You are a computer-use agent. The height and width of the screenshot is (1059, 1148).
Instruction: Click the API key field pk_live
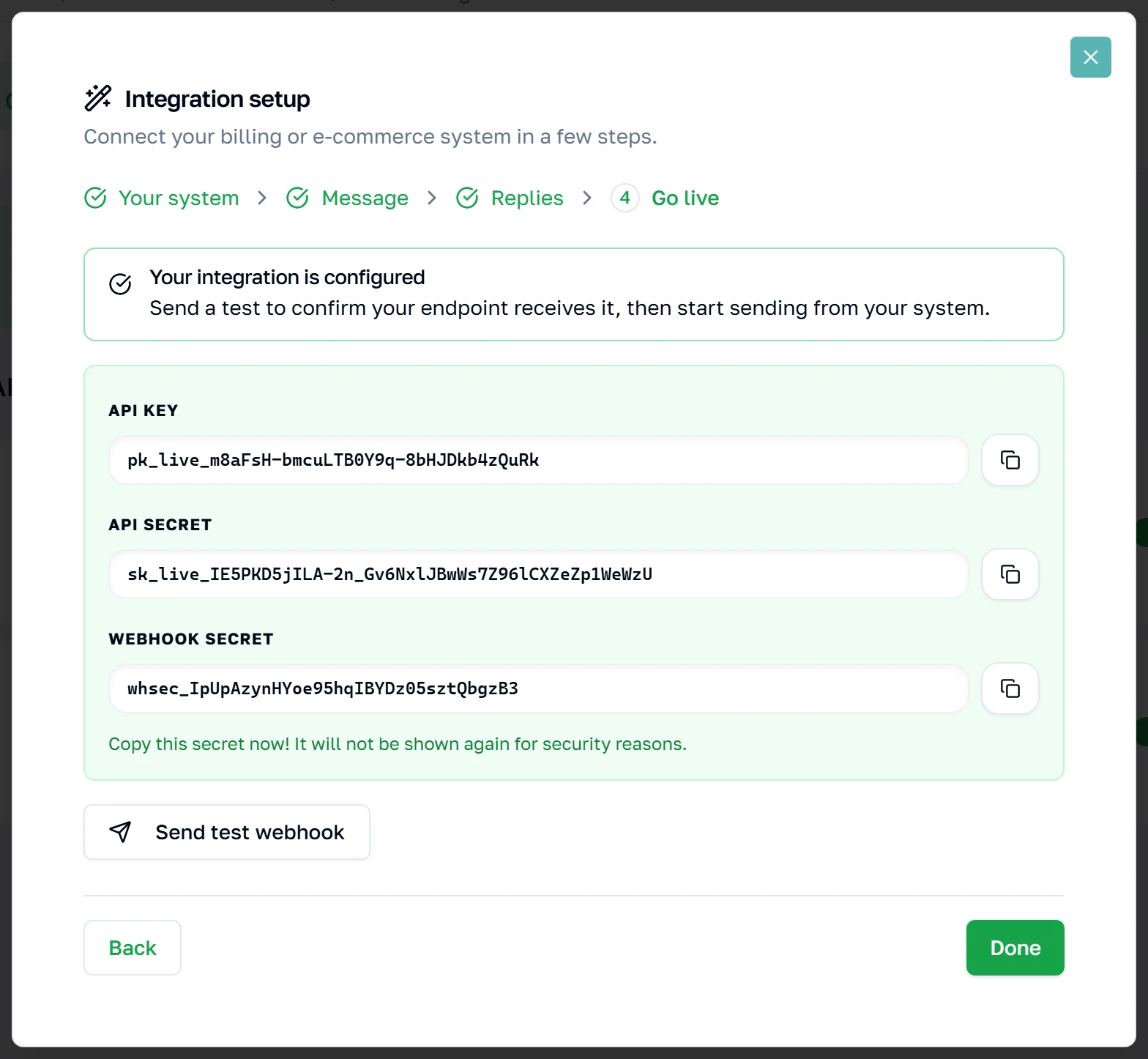click(x=538, y=460)
